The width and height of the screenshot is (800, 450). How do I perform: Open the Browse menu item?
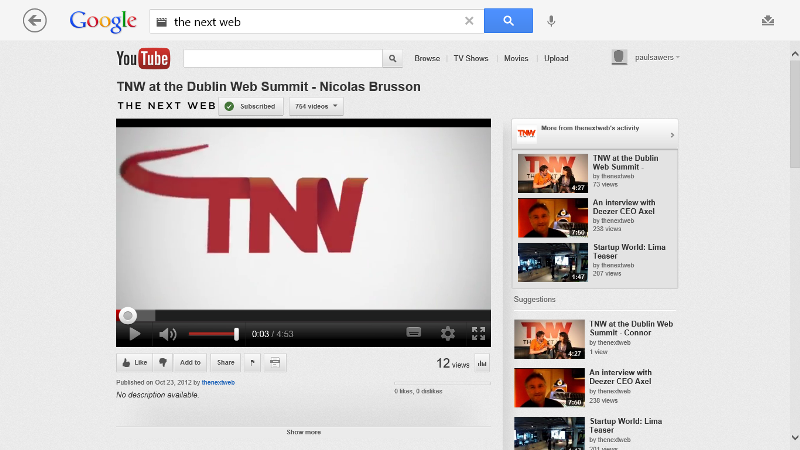[427, 58]
